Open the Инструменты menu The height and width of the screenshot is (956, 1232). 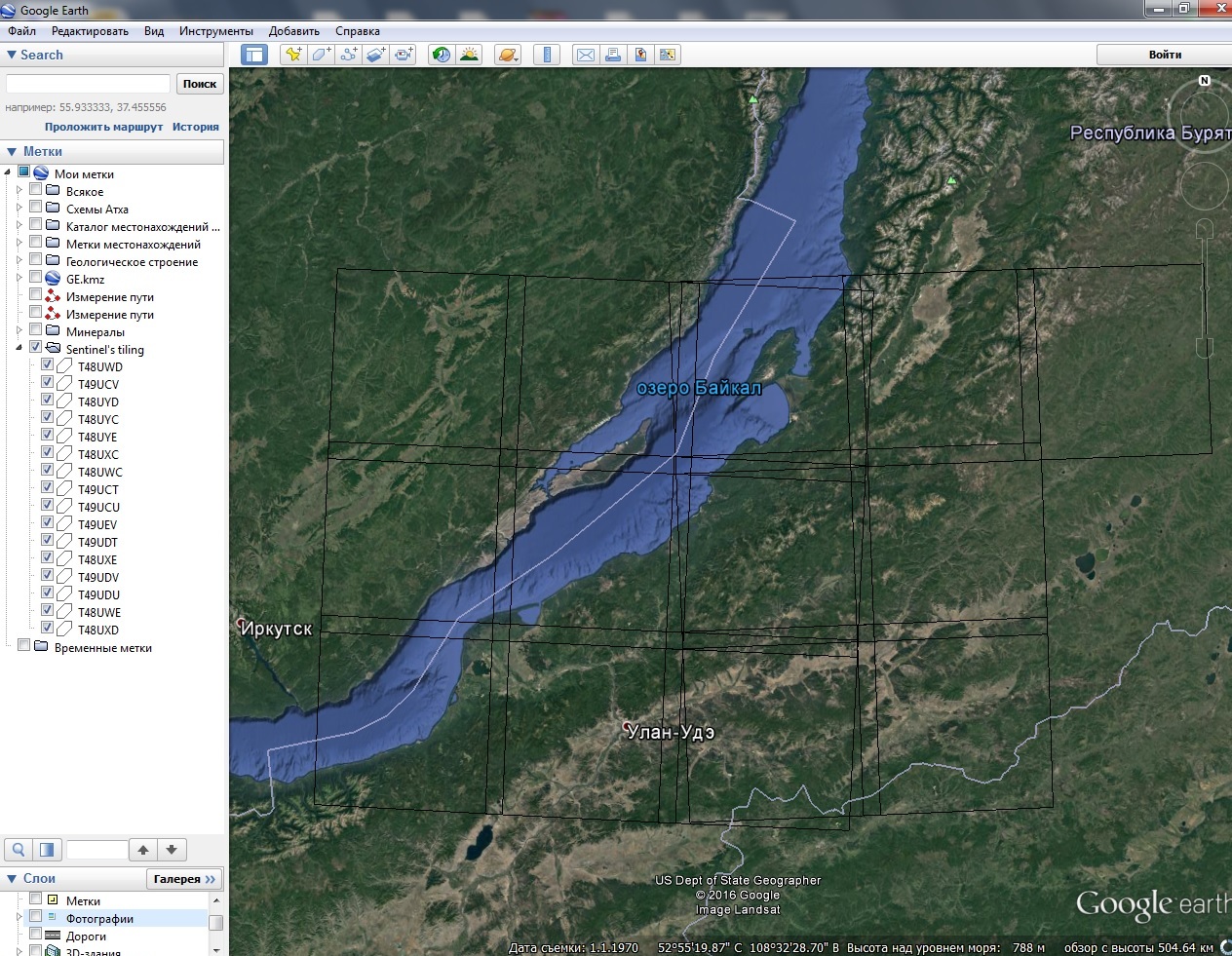coord(215,31)
